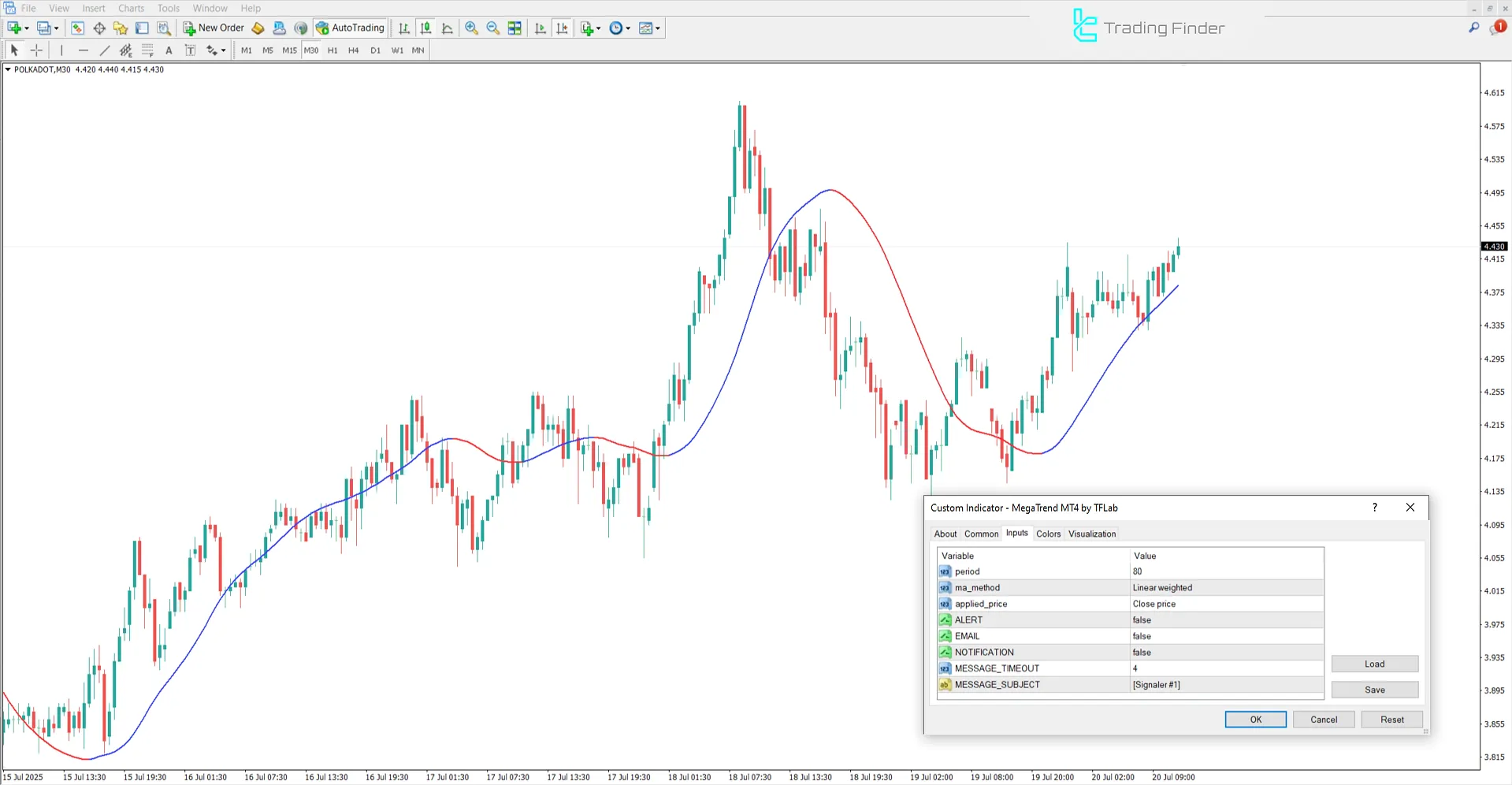Enable AutoTrading
The image size is (1512, 785).
[350, 28]
